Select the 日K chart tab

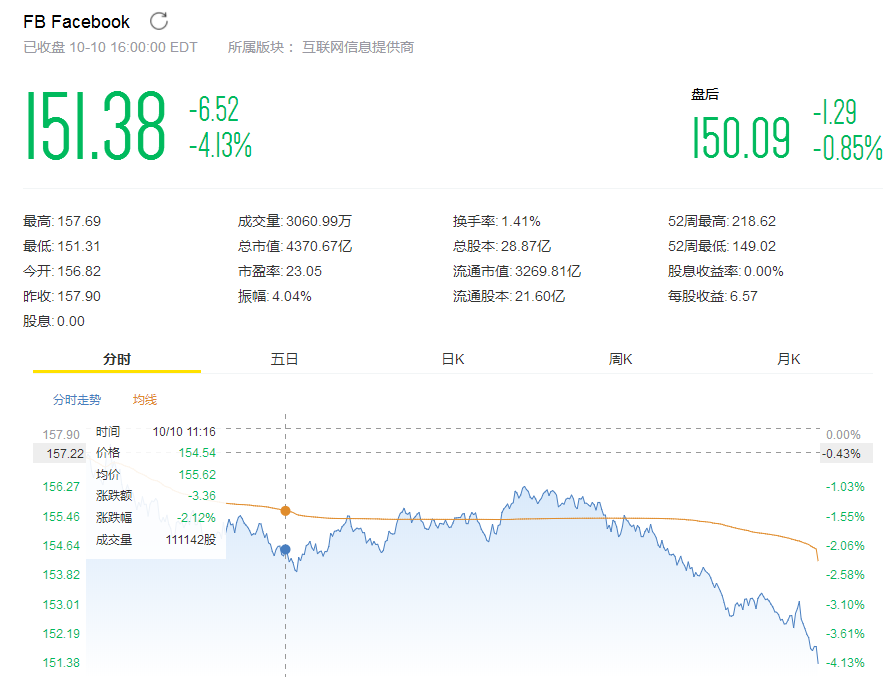(x=453, y=359)
